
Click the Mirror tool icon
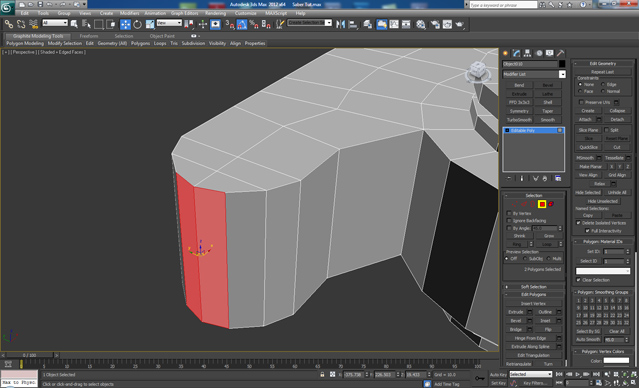340,24
